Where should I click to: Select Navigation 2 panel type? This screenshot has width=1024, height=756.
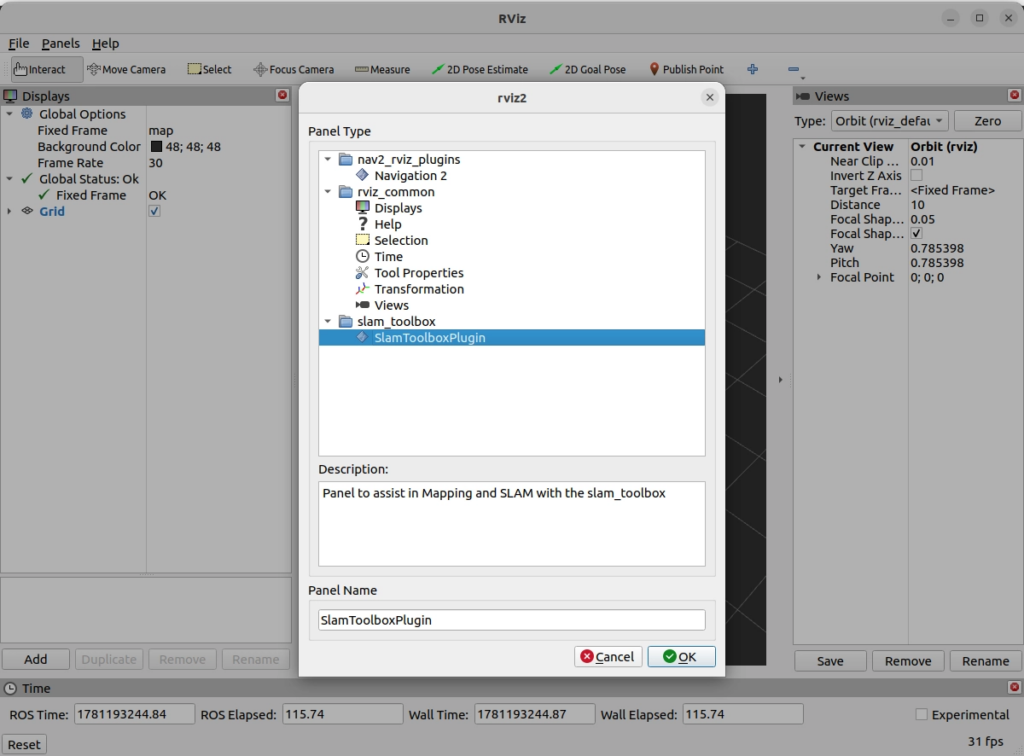tap(410, 176)
